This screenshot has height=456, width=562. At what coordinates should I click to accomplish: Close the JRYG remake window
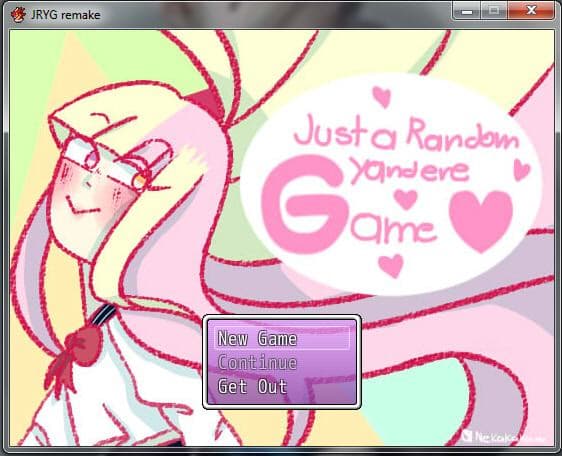[x=531, y=11]
